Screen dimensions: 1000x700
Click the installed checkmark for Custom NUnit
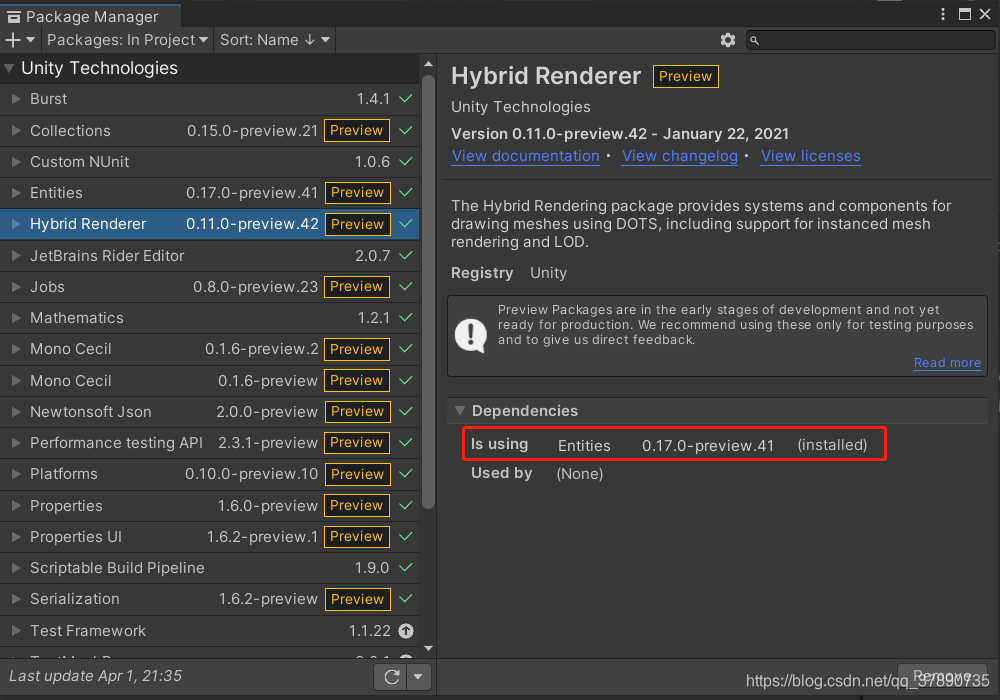click(406, 161)
